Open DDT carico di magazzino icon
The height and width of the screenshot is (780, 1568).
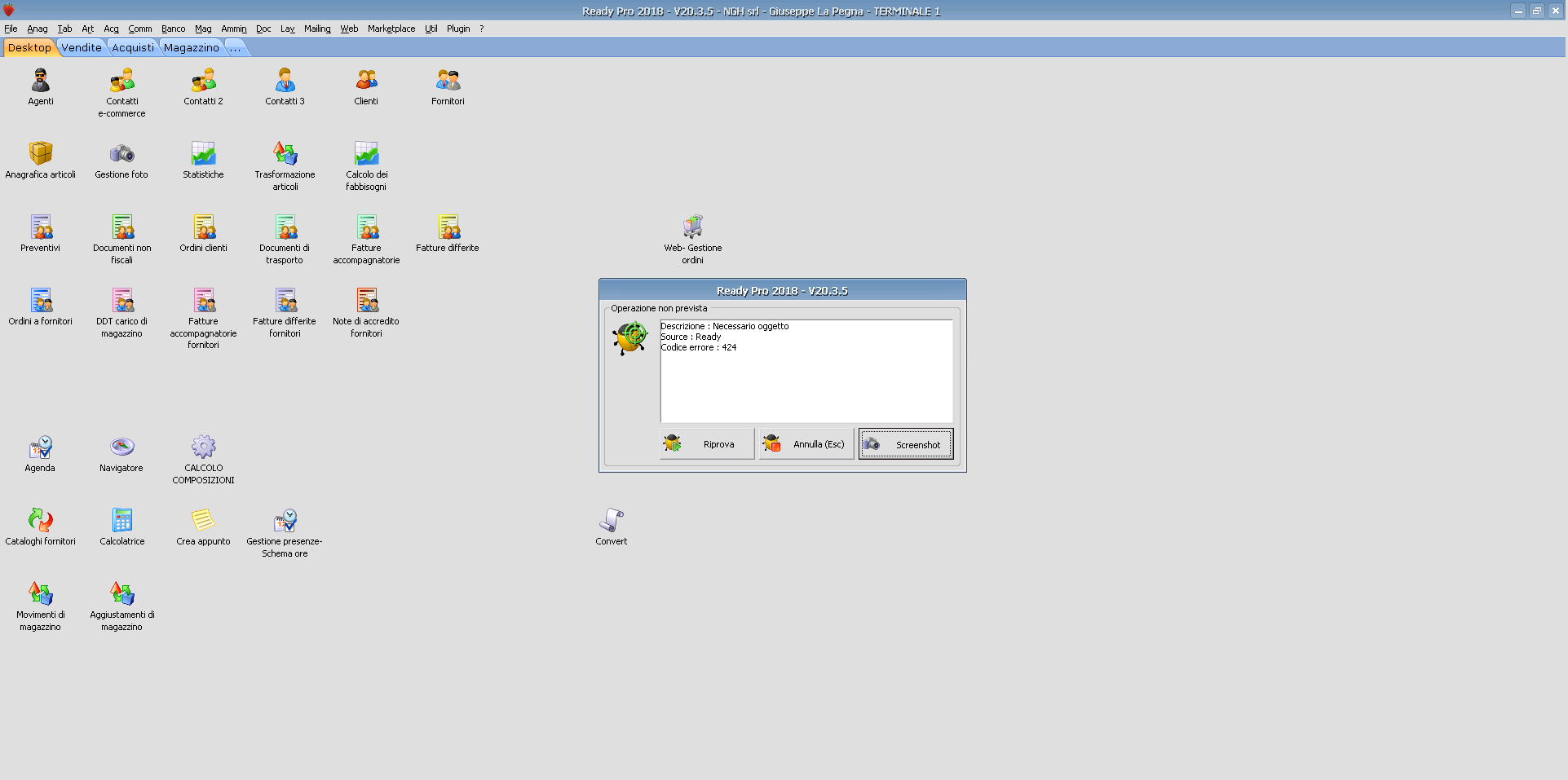(122, 301)
